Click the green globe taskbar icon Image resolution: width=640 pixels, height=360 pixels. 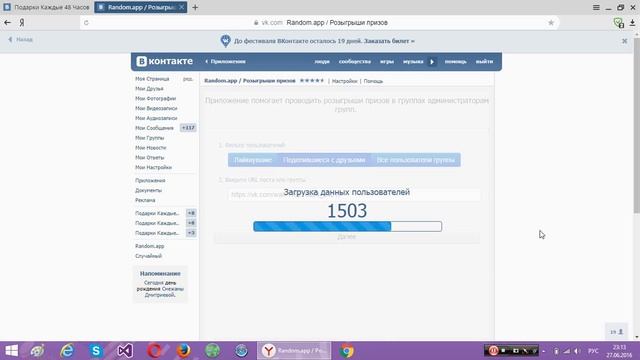[212, 351]
